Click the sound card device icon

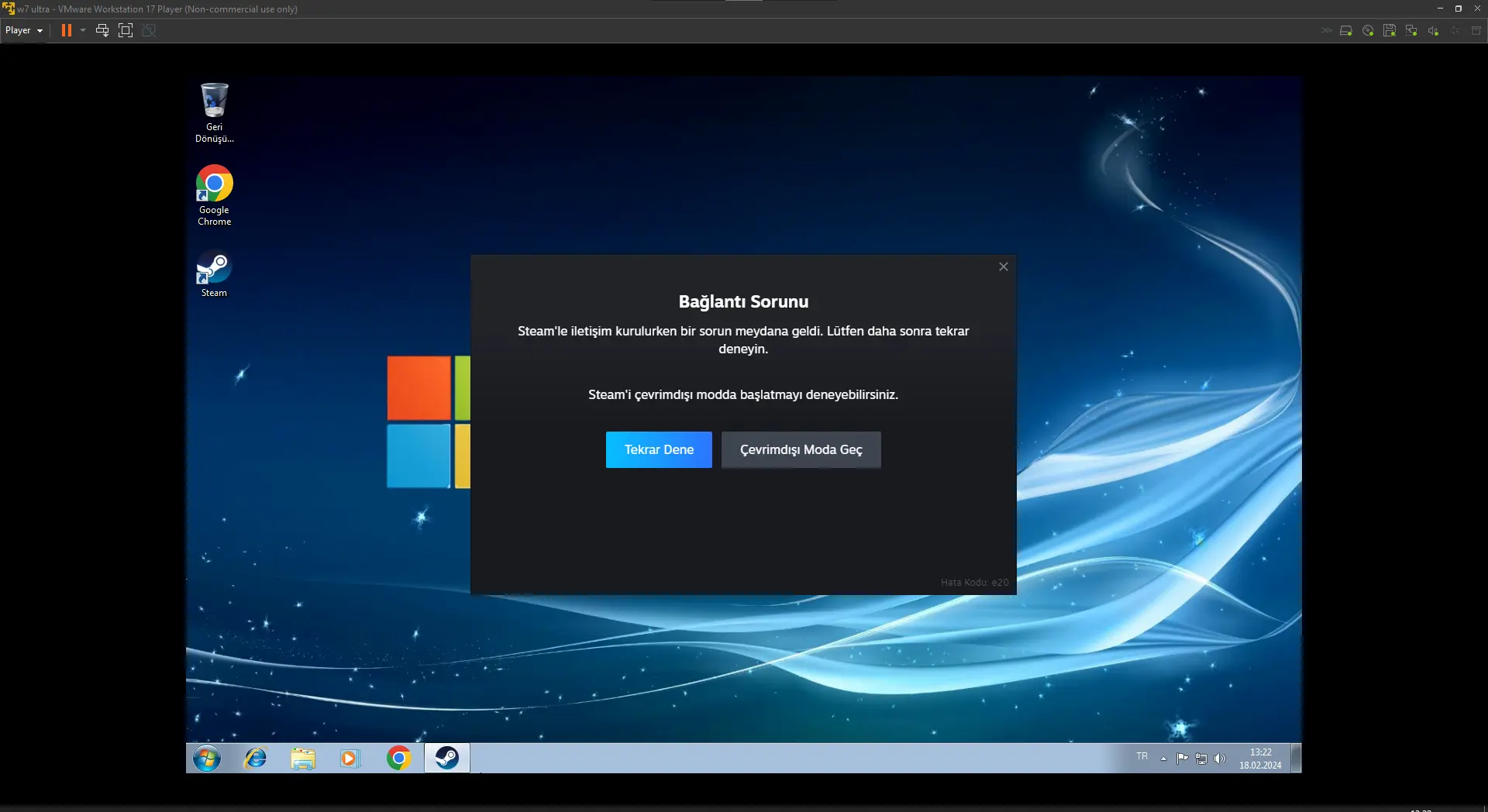tap(1433, 30)
